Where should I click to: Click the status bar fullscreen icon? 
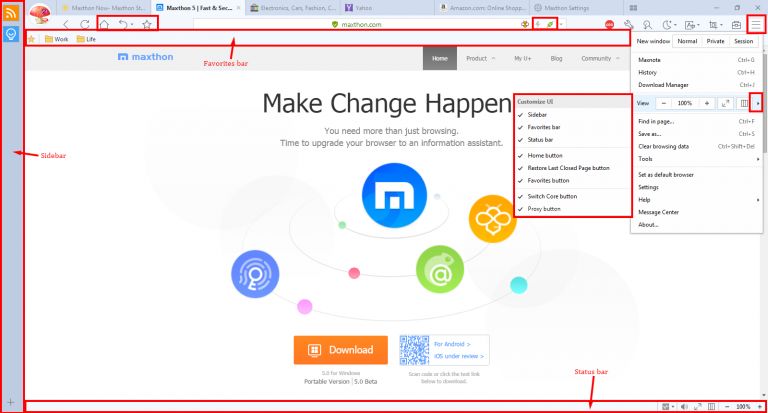click(x=697, y=407)
